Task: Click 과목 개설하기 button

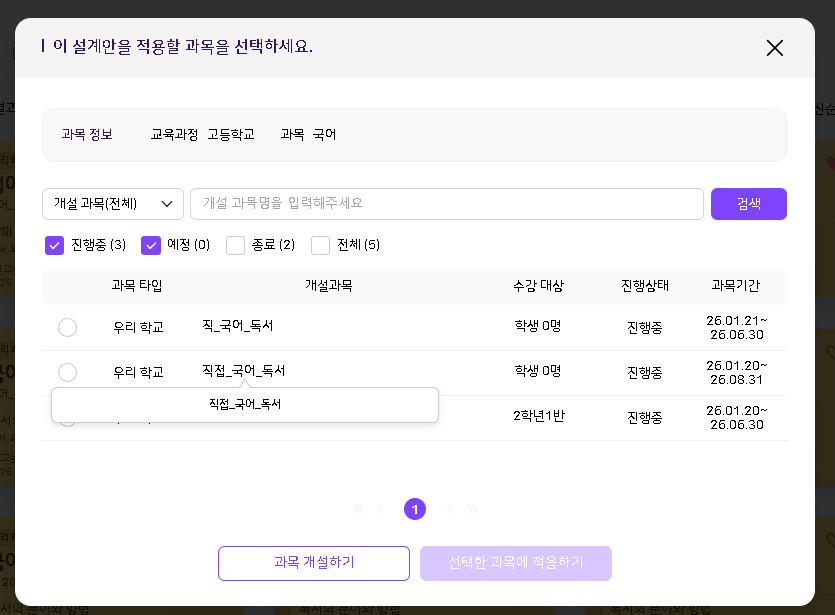Action: pyautogui.click(x=314, y=563)
